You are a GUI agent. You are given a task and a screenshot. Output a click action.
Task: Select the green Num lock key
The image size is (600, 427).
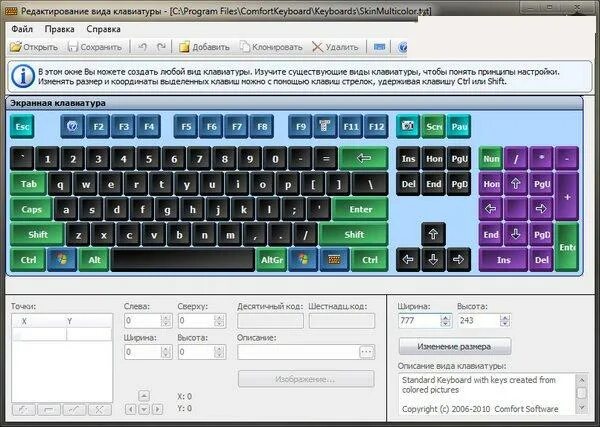coord(491,158)
